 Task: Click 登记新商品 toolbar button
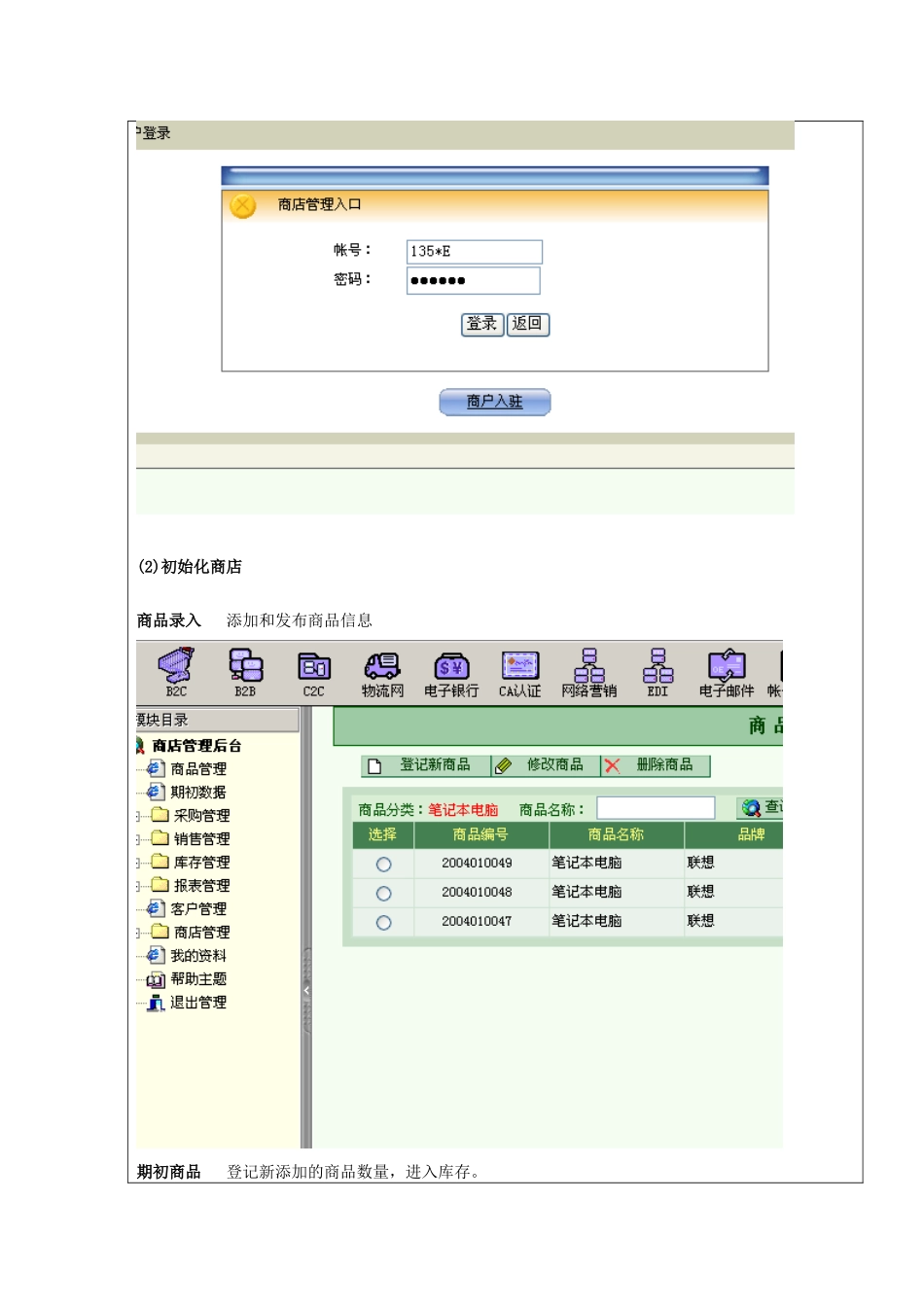(x=426, y=766)
